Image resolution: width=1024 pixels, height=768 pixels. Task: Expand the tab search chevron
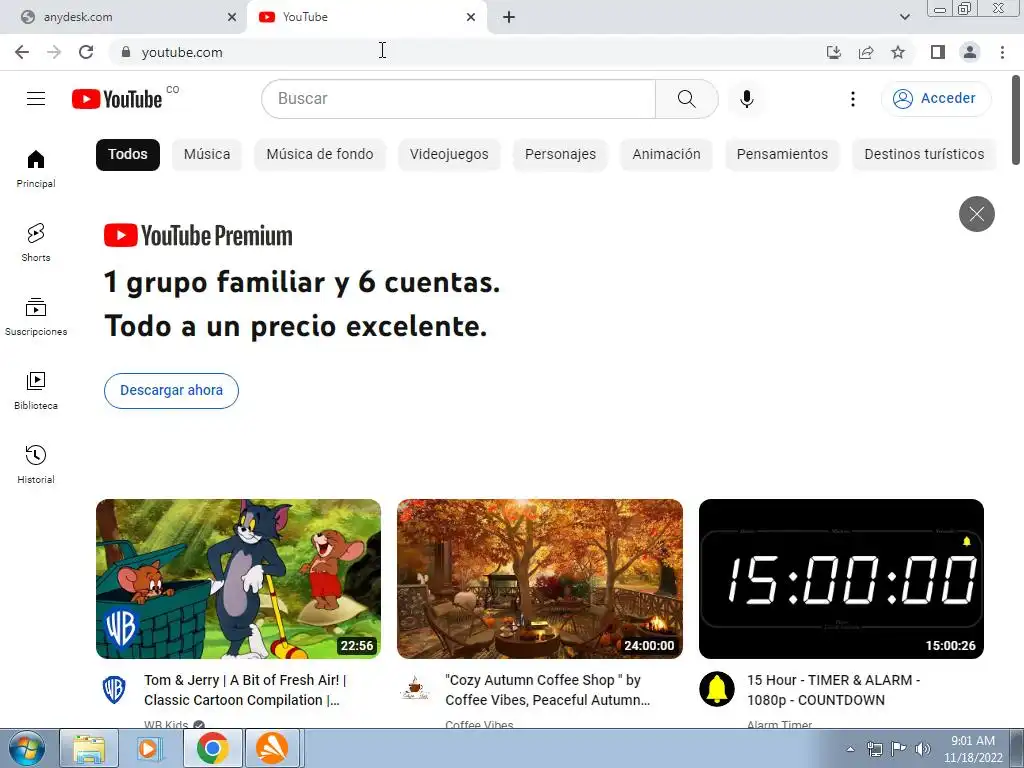[904, 17]
